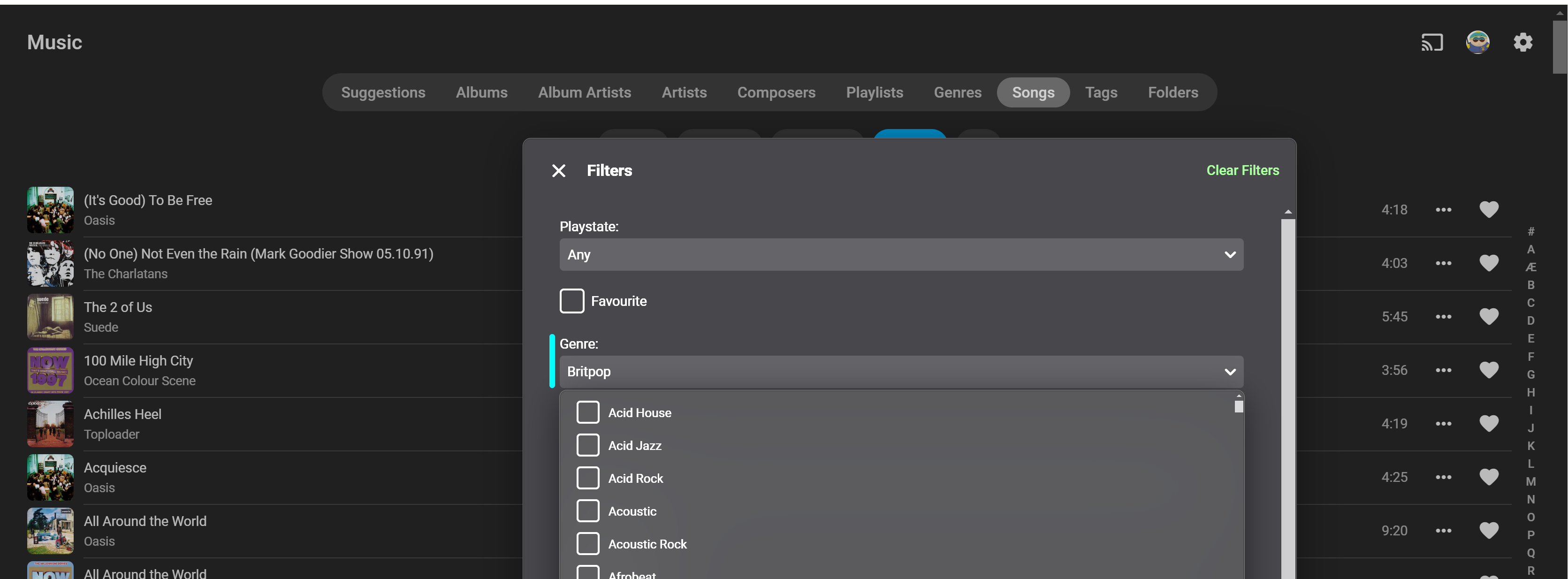Screen dimensions: 1568x579
Task: Tick the Acoustic Rock genre checkbox
Action: (587, 544)
